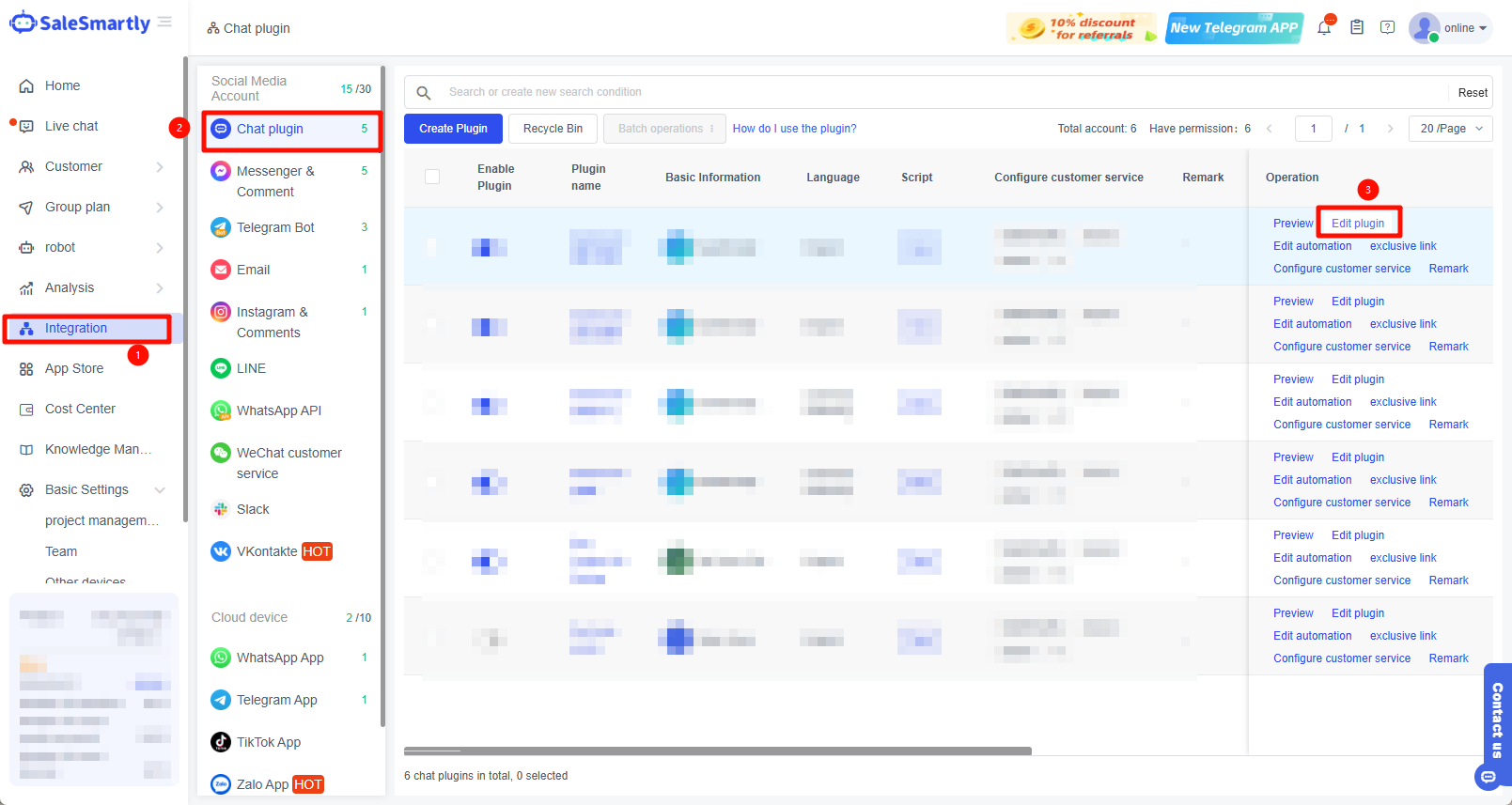Viewport: 1512px width, 805px height.
Task: Open the Slack integration
Action: [x=253, y=509]
